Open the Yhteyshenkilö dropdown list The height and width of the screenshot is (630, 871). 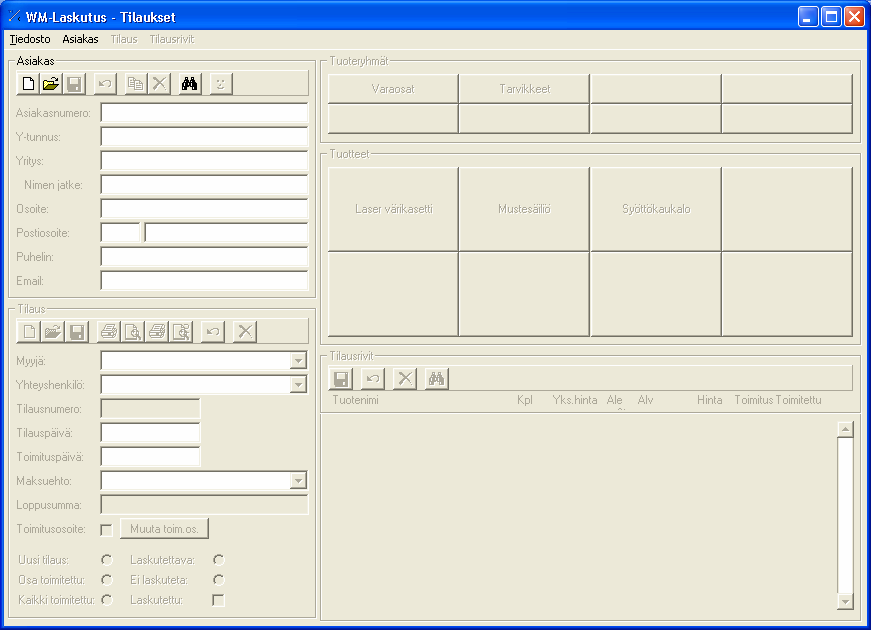click(x=298, y=385)
